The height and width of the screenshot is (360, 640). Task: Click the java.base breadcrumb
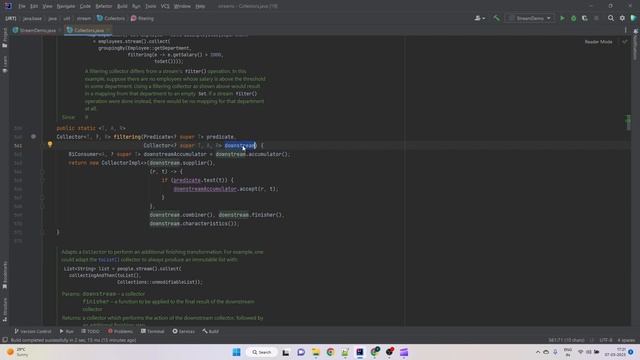[32, 18]
